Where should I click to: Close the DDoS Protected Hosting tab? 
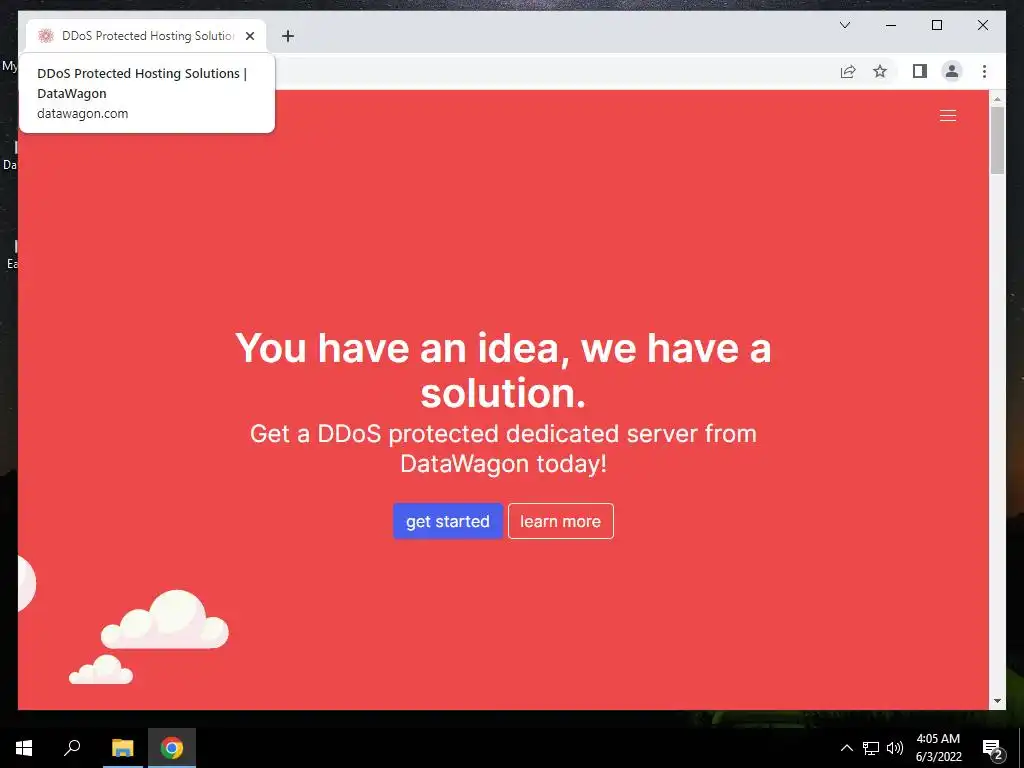[249, 36]
